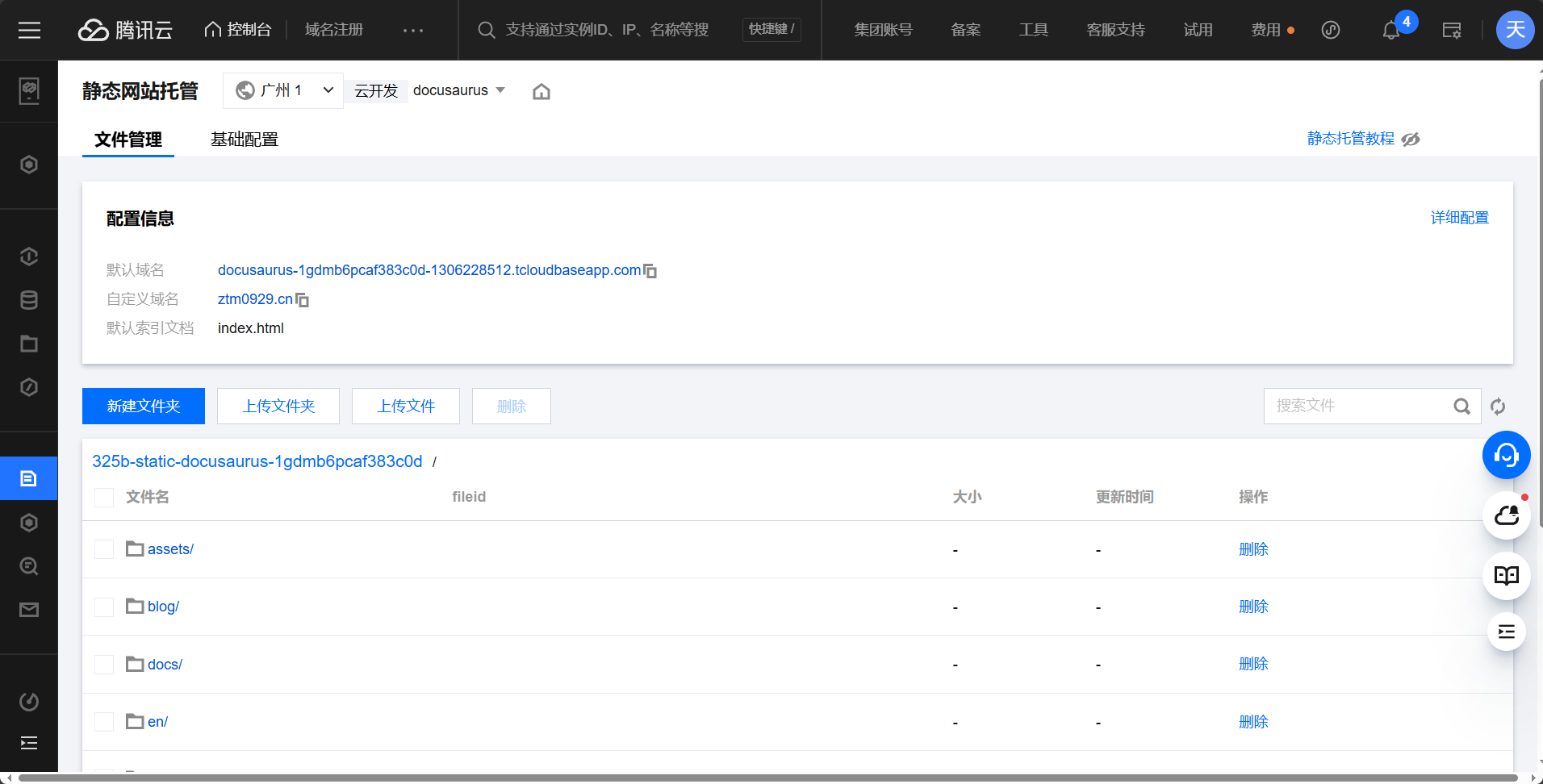Select the static hosting sidebar icon
This screenshot has height=784, width=1543.
(x=29, y=478)
